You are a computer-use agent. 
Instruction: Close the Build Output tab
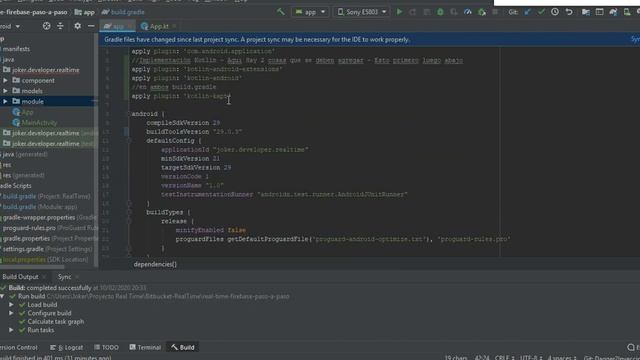tap(44, 277)
